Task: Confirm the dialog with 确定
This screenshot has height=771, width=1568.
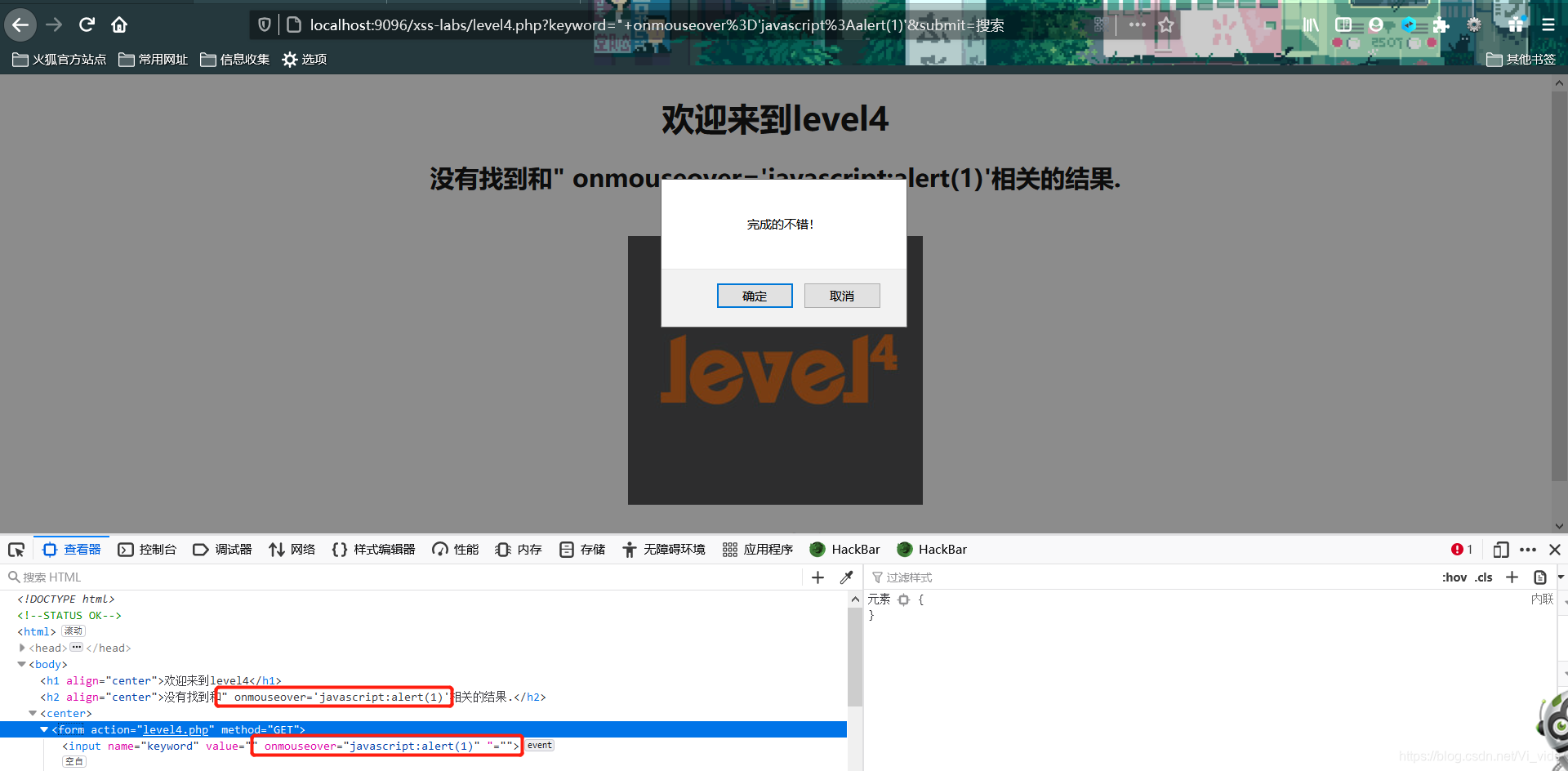Action: 755,296
